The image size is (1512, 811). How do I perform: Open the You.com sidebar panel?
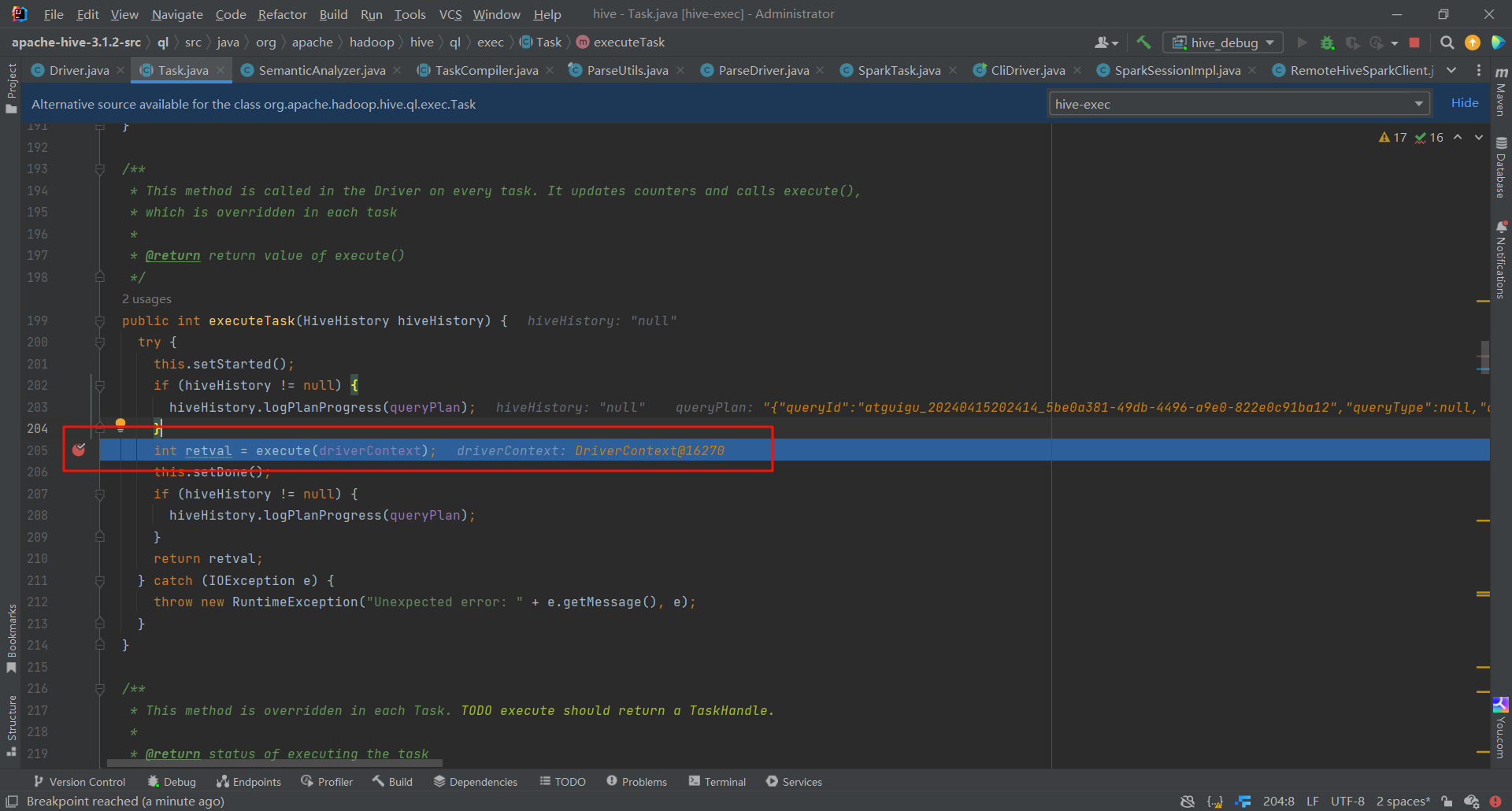tap(1501, 728)
